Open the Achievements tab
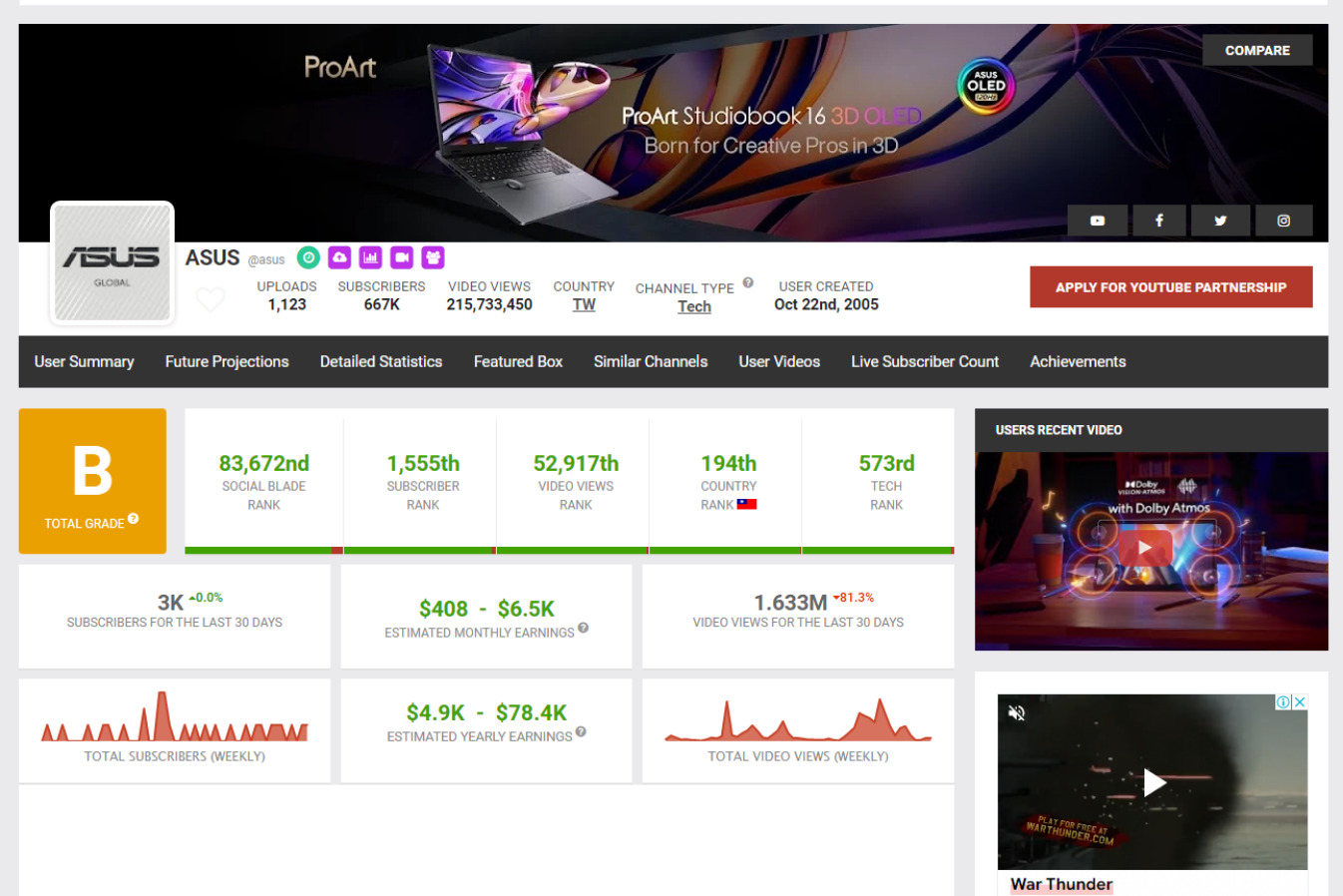Screen dimensions: 1343x896 click(x=1078, y=361)
